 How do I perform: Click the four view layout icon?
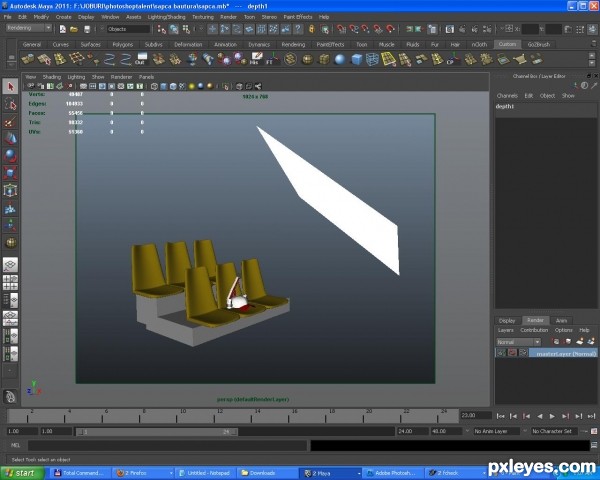pos(10,282)
